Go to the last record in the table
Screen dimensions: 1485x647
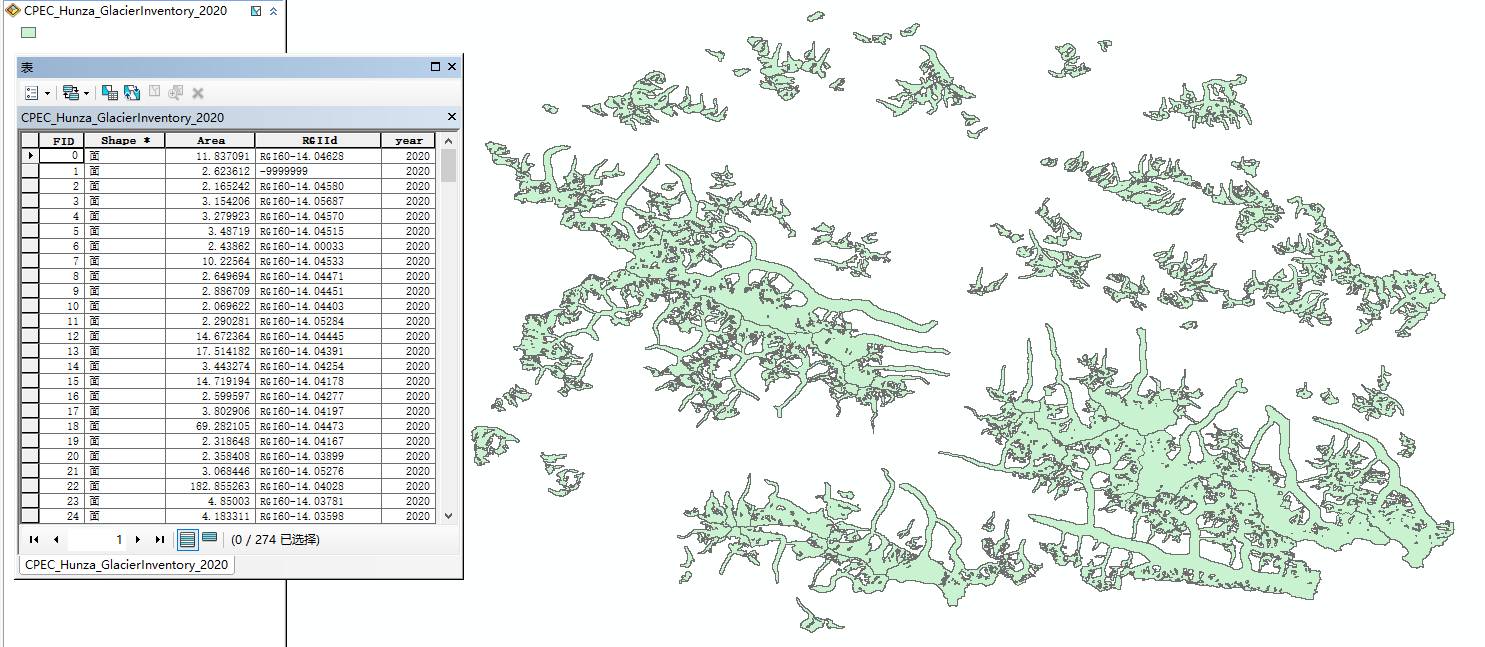click(x=160, y=540)
